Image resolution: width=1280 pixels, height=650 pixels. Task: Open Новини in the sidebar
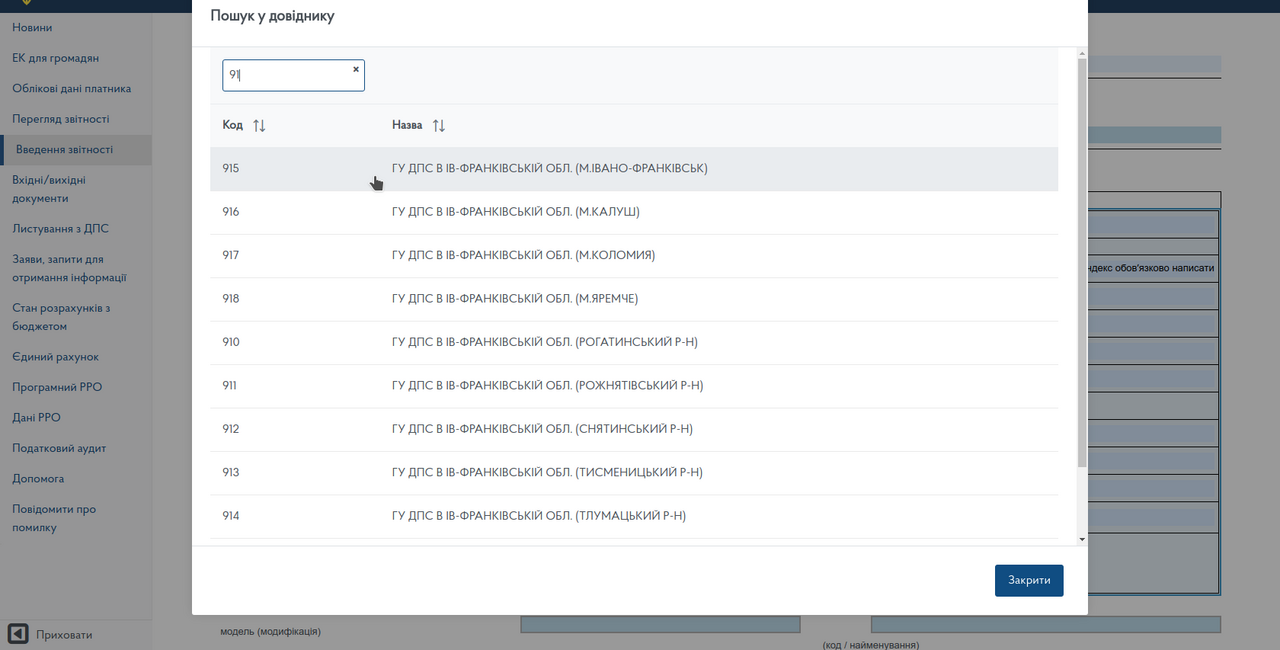32,28
